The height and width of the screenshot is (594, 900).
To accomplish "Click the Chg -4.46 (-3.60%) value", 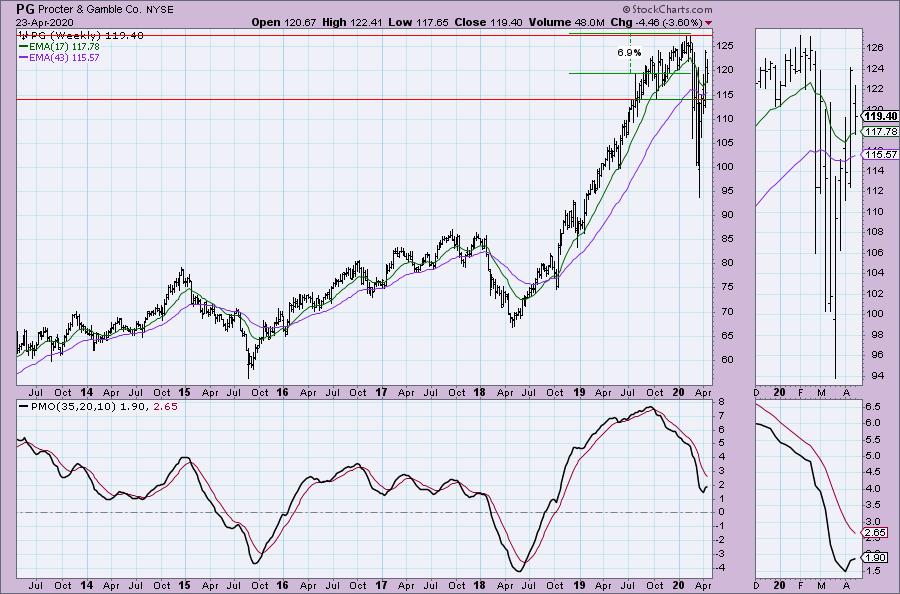I will pos(656,22).
